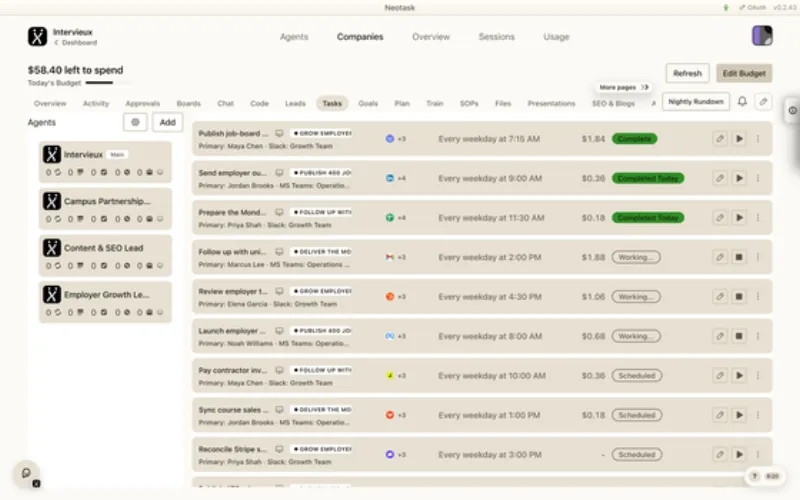Run the Prepare the Mond... task

[739, 218]
